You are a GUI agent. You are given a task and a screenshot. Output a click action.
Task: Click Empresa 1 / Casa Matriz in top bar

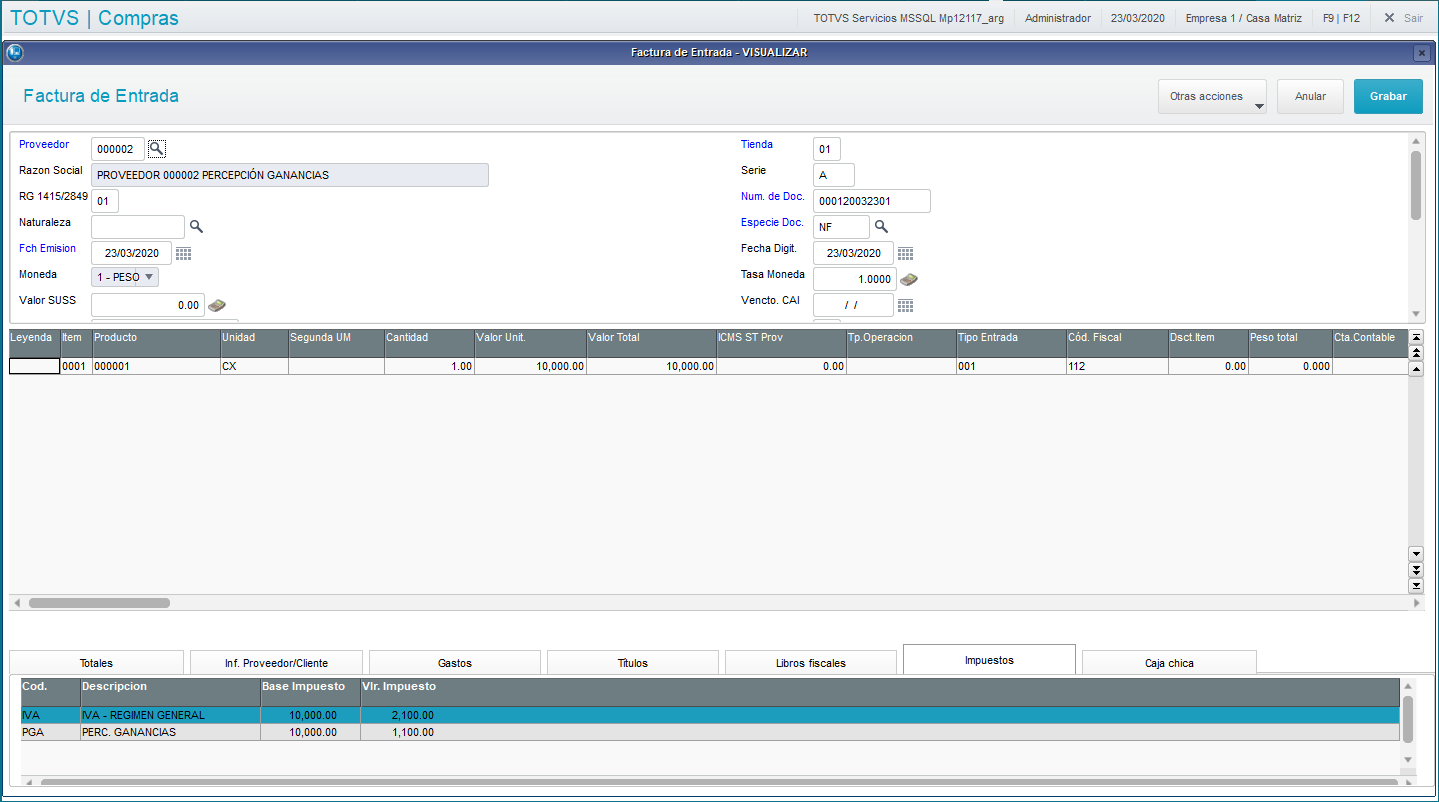coord(1243,18)
